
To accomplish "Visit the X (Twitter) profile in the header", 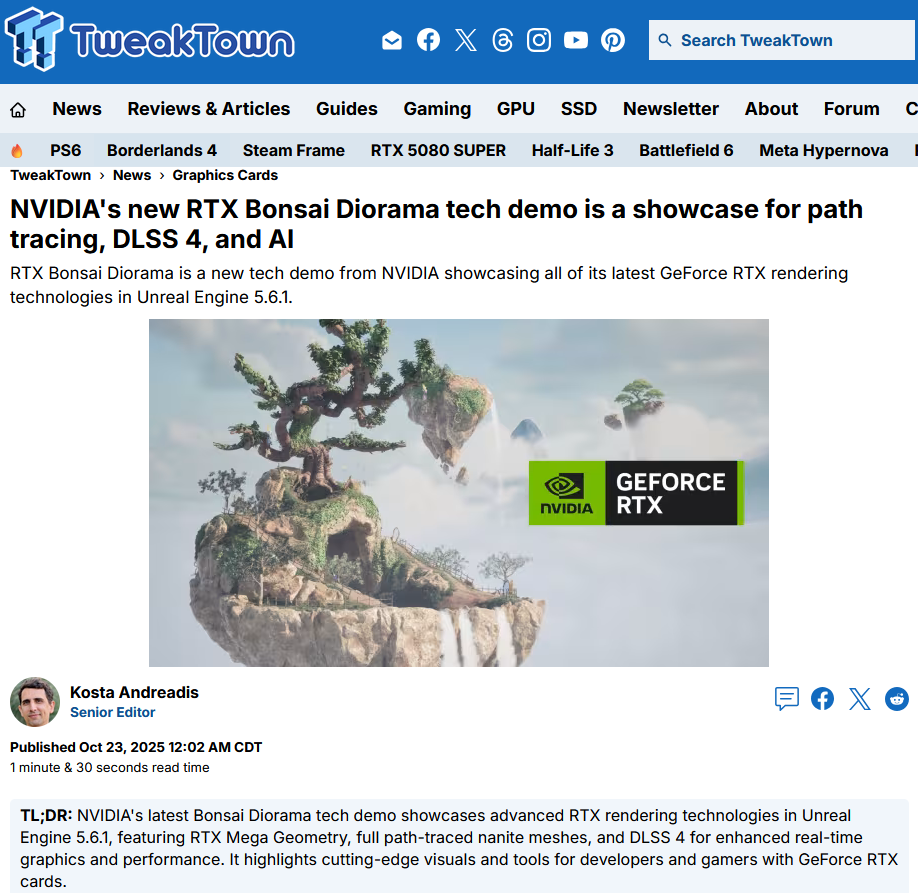I will [x=466, y=40].
